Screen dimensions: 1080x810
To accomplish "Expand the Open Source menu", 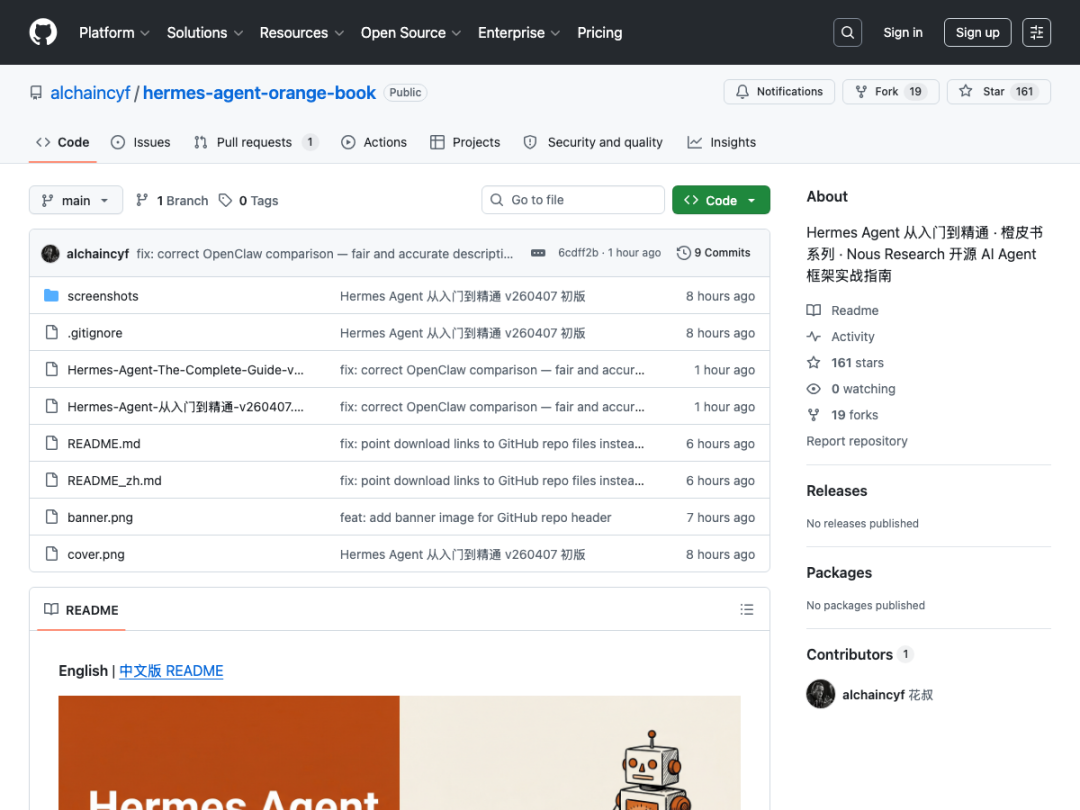I will coord(411,32).
